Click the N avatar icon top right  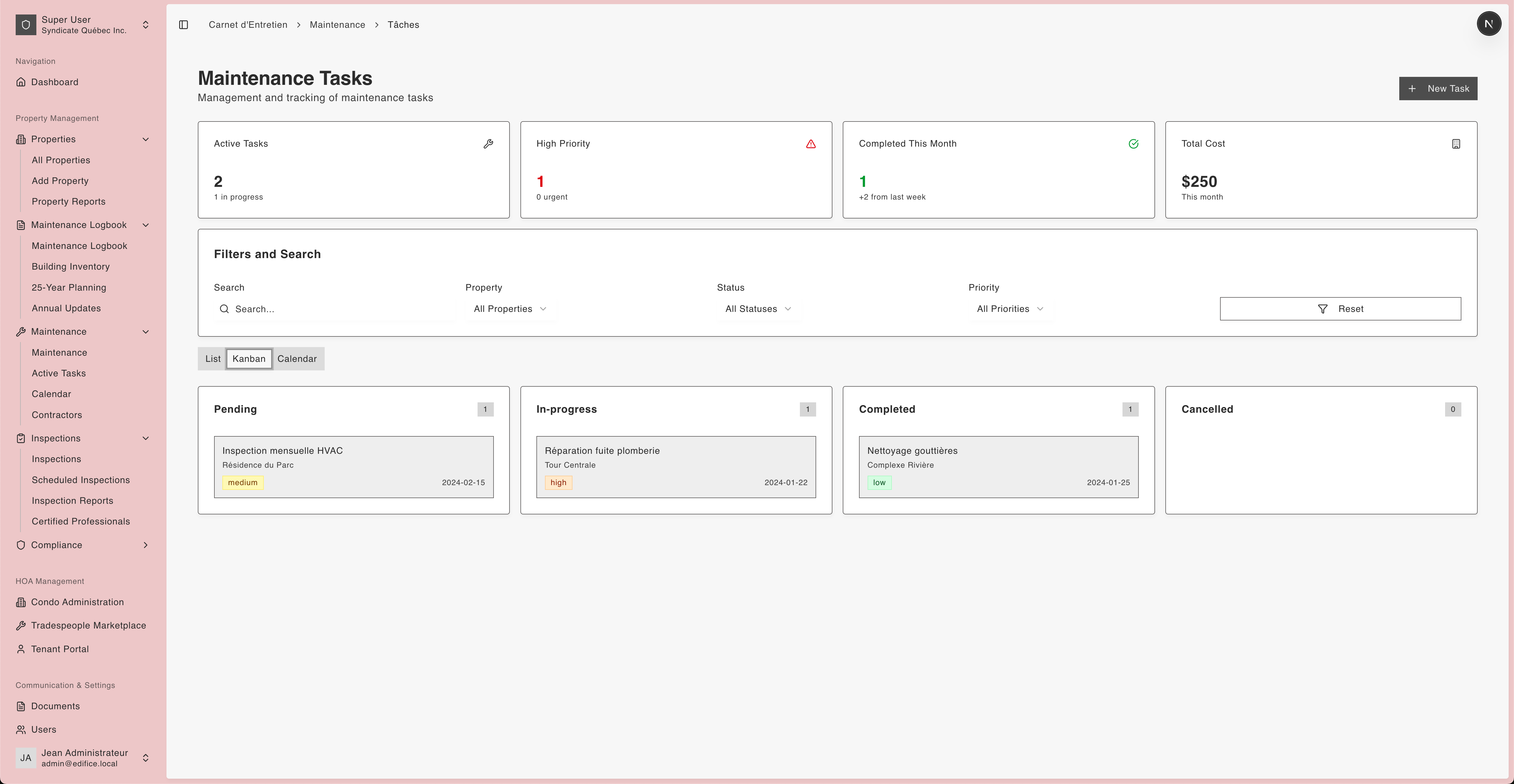coord(1488,24)
